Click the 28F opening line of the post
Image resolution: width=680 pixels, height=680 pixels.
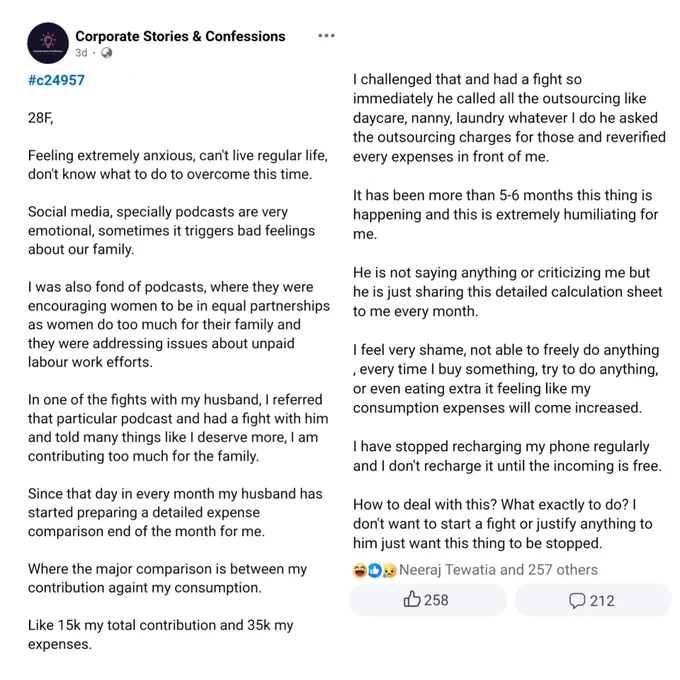[41, 118]
